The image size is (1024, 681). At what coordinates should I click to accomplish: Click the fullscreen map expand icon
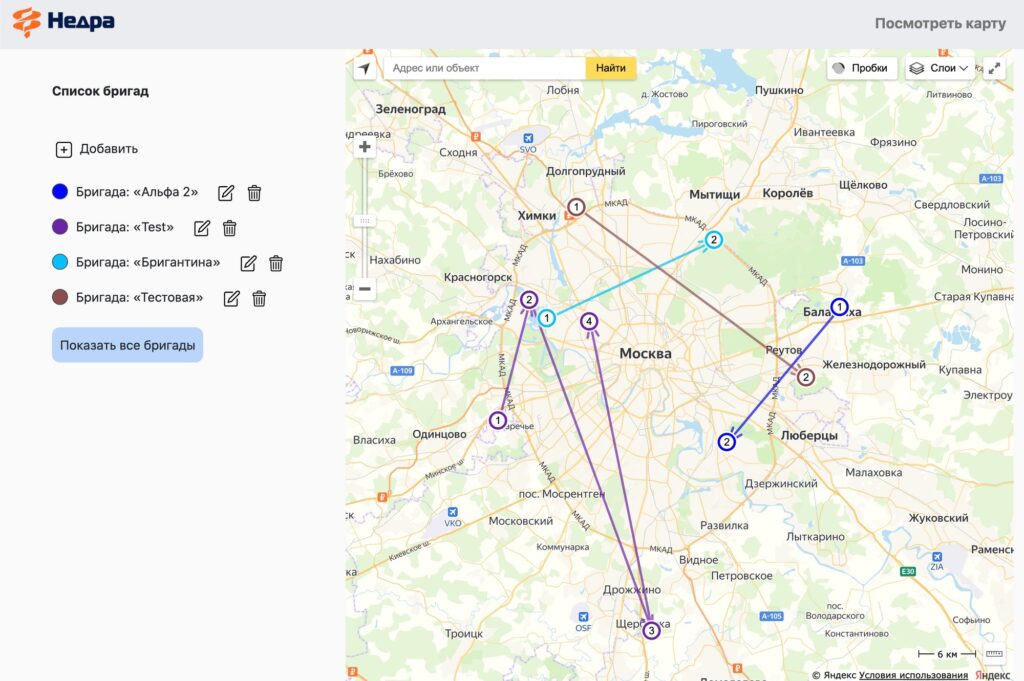tap(994, 68)
